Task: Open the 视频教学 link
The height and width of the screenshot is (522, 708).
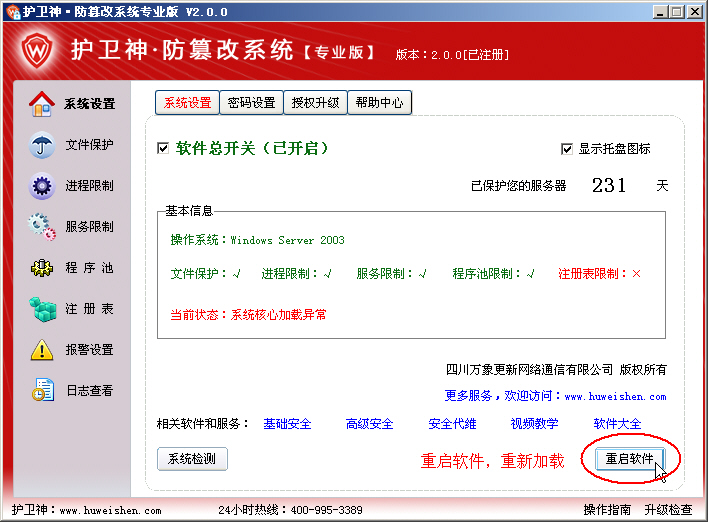Action: (534, 424)
